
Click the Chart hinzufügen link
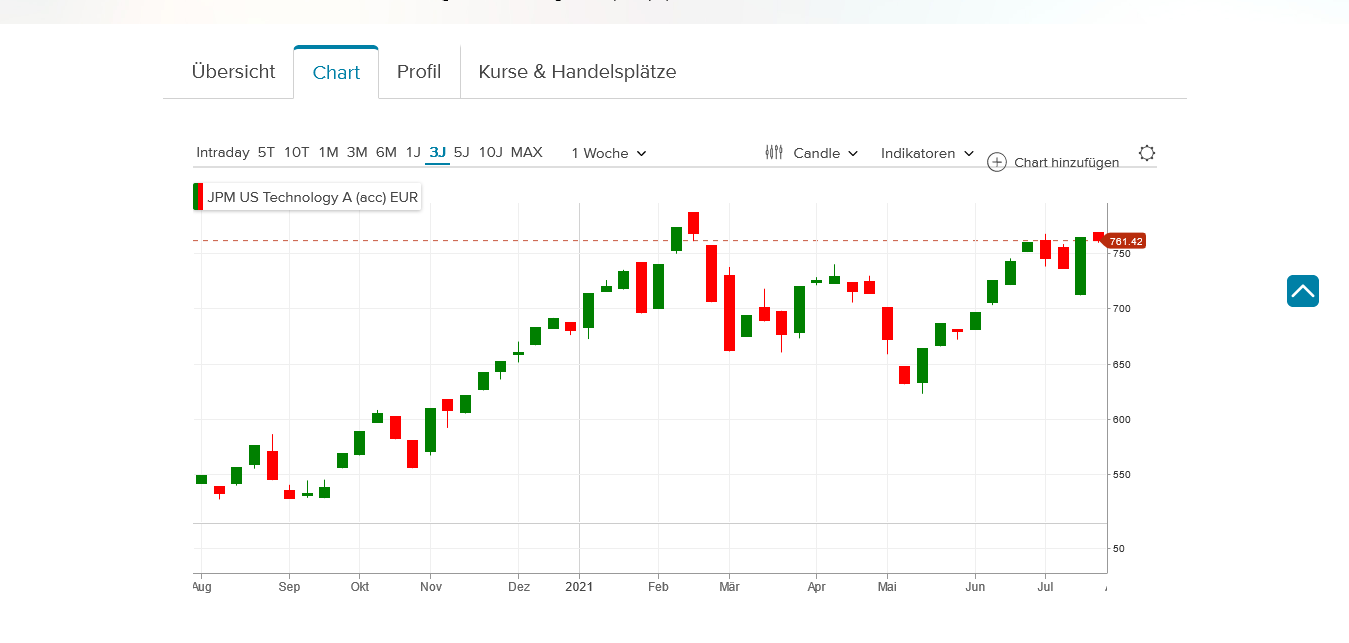(x=1066, y=162)
